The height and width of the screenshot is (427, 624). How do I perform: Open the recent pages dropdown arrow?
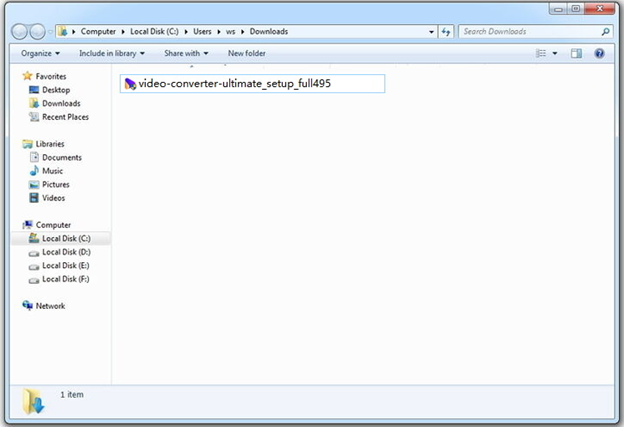coord(50,32)
